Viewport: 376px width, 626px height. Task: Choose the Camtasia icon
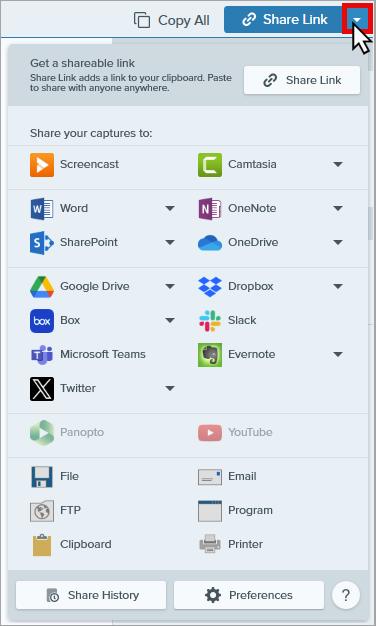point(210,164)
